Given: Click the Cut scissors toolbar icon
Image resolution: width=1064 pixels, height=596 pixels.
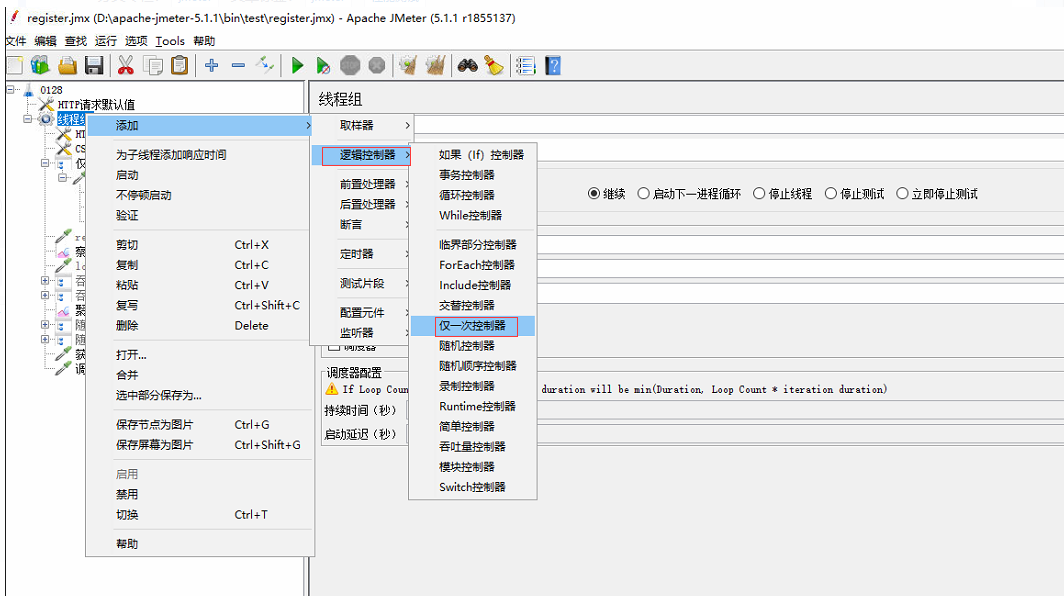Looking at the screenshot, I should pyautogui.click(x=126, y=66).
